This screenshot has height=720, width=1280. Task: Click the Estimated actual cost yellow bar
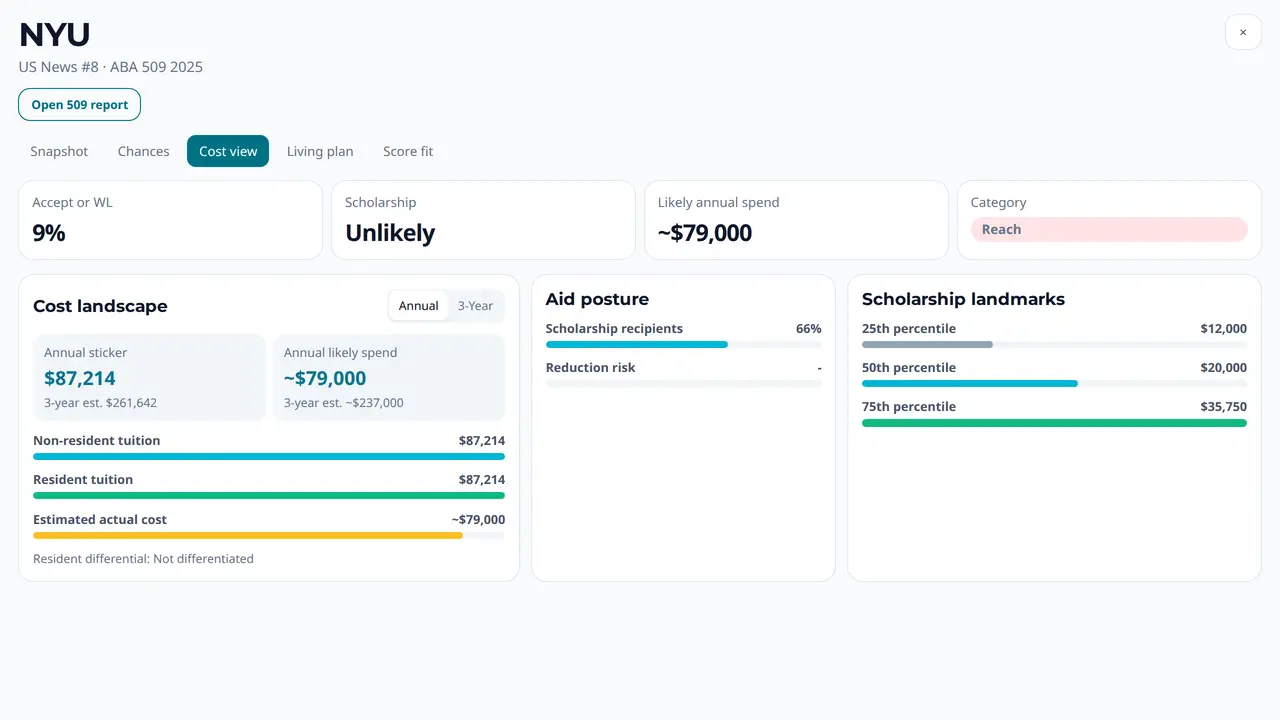point(248,535)
